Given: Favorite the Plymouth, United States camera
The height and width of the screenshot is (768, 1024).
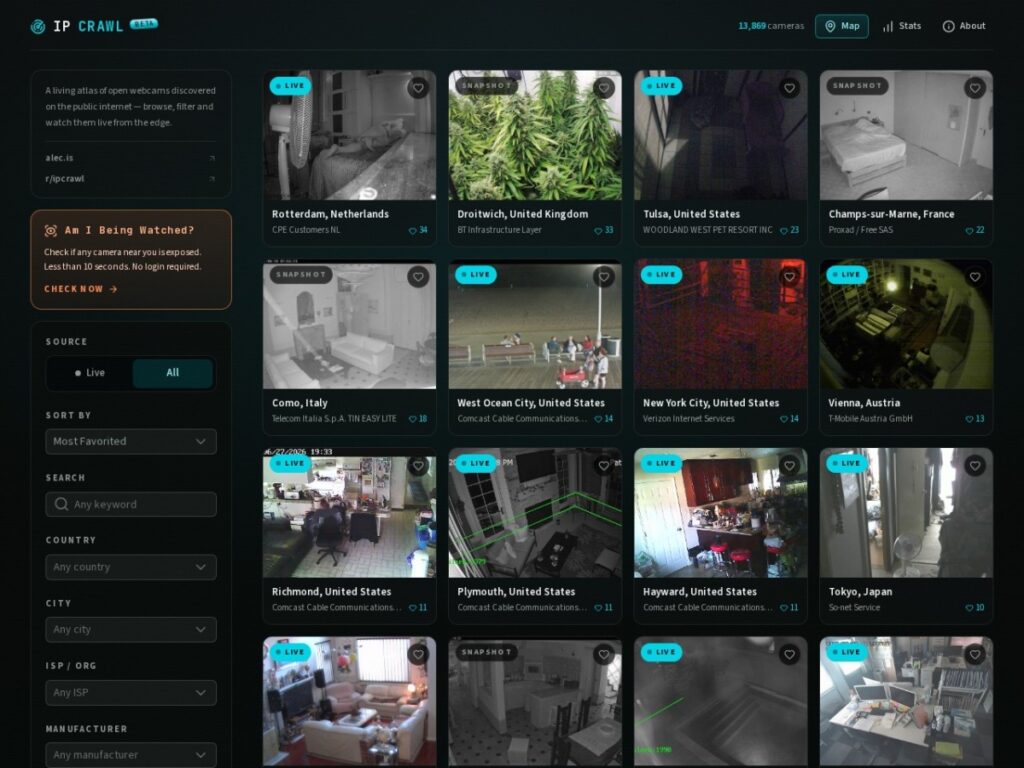Looking at the screenshot, I should (603, 466).
